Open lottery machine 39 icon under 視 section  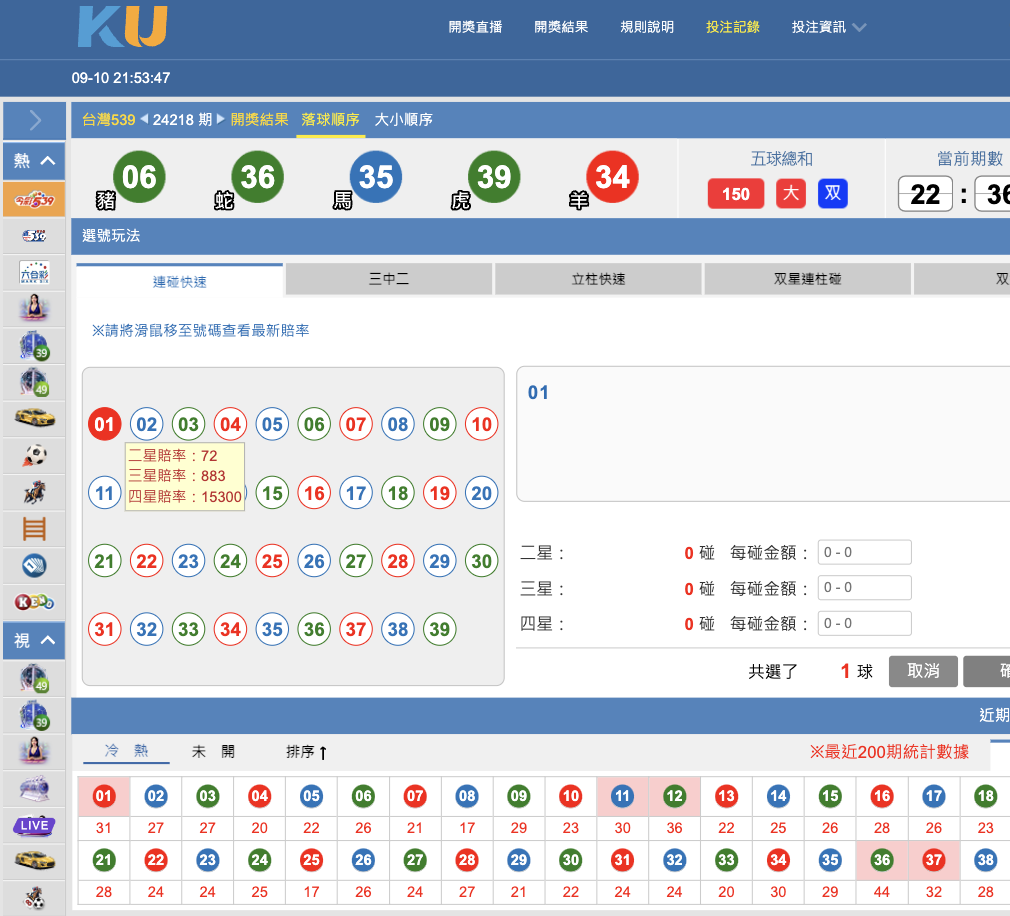point(34,715)
